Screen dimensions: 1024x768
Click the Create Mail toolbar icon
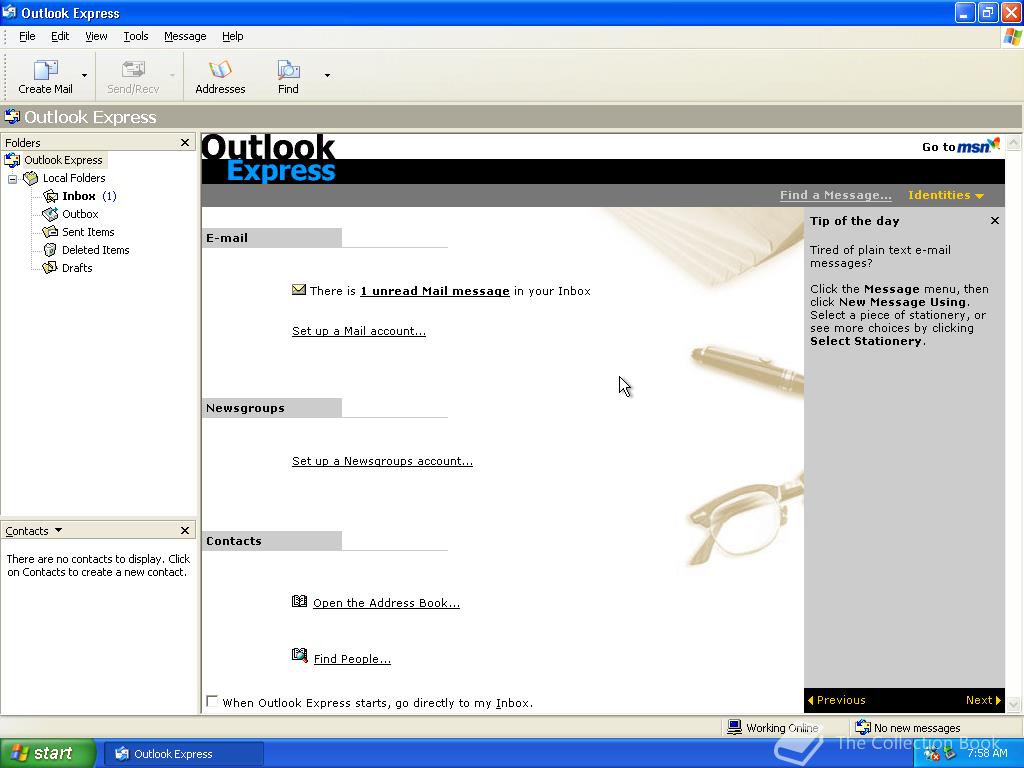45,69
